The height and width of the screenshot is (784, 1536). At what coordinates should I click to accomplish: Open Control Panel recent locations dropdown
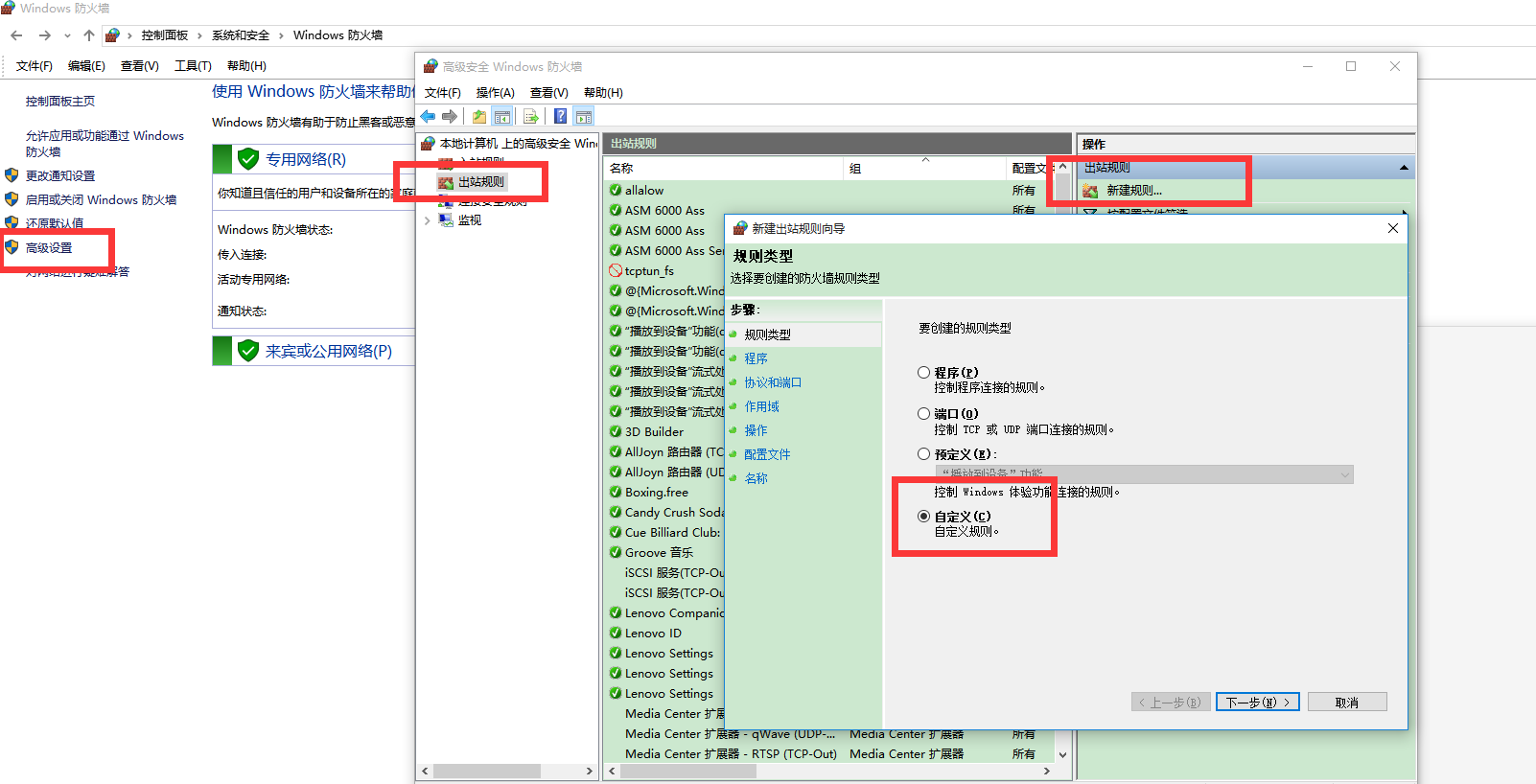67,35
